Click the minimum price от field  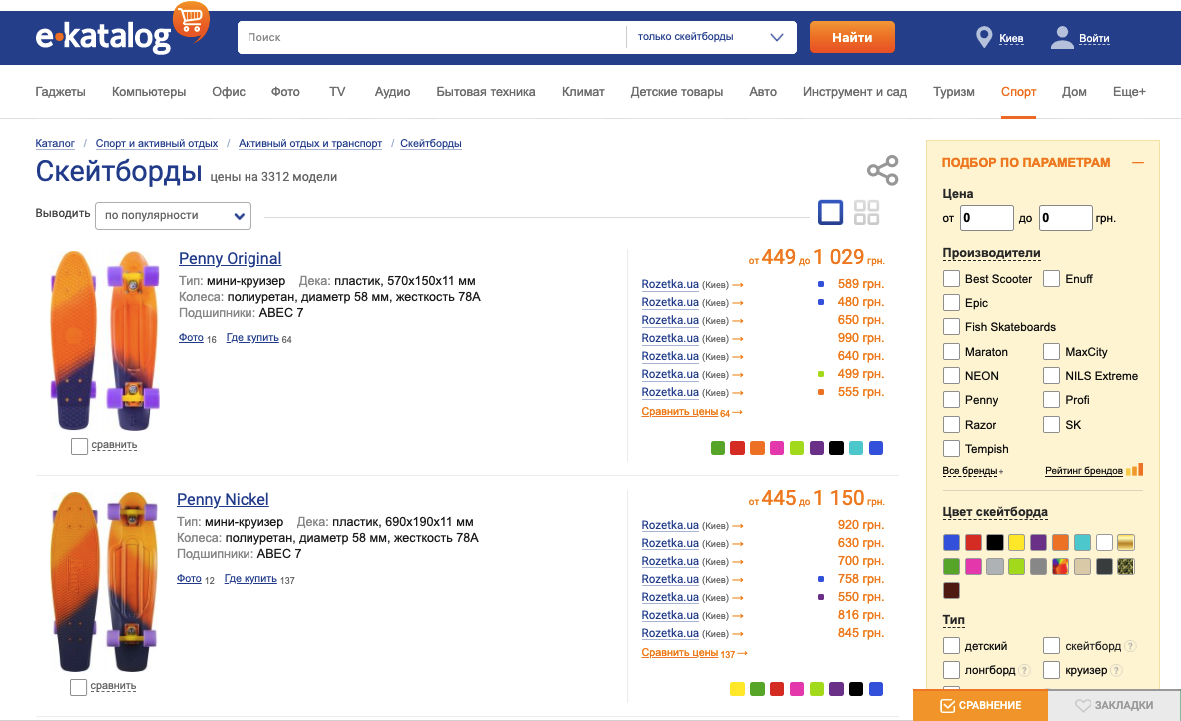click(x=986, y=218)
